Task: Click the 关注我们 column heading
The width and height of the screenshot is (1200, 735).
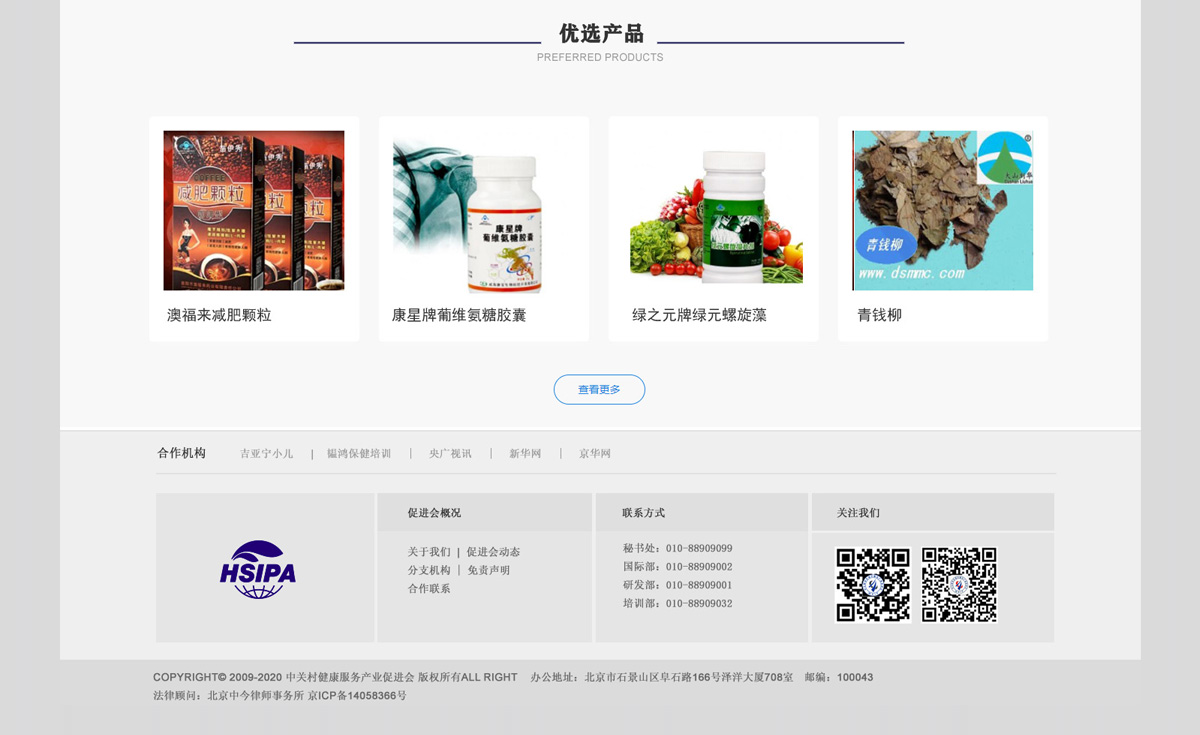Action: point(858,513)
